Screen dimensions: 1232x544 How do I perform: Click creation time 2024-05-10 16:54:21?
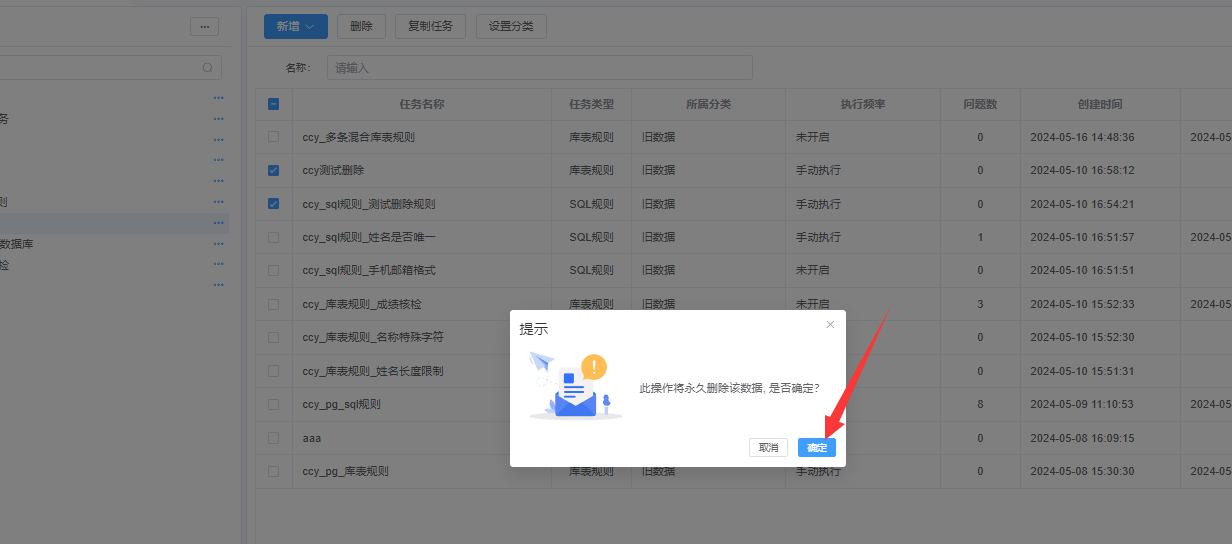coord(1082,204)
